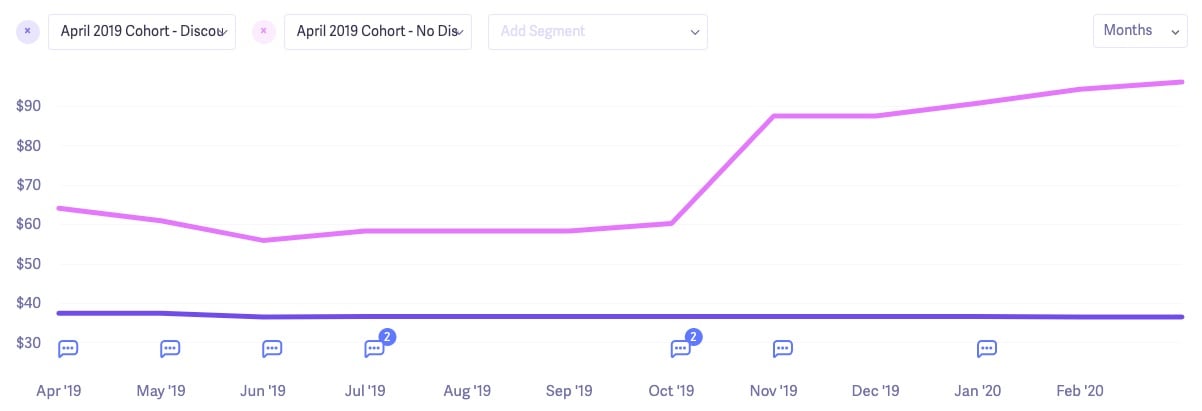Screen dimensions: 1202x411
Task: Click the Feb '20 axis label
Action: tap(1079, 391)
